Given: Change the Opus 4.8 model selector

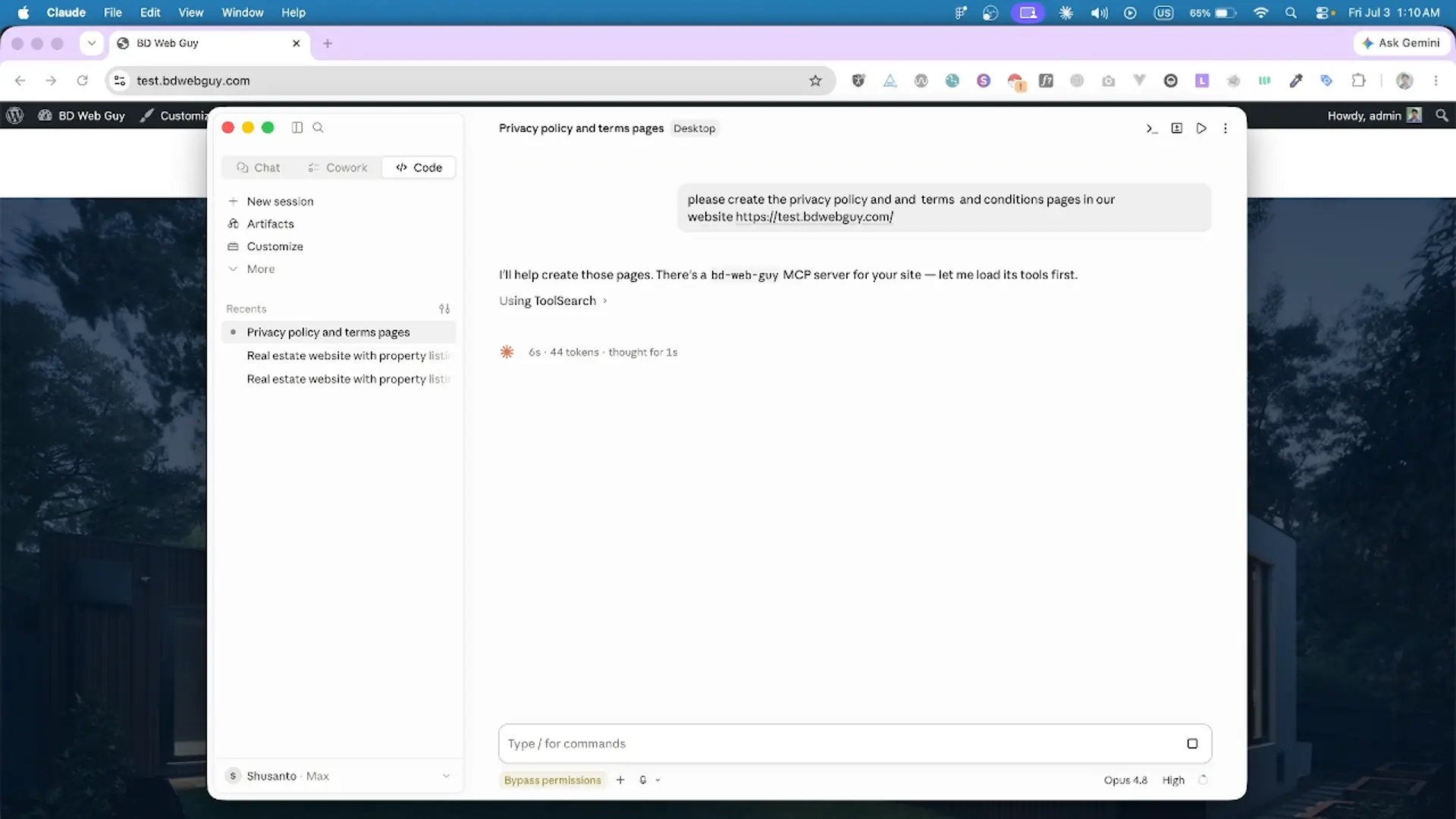Looking at the screenshot, I should 1125,780.
